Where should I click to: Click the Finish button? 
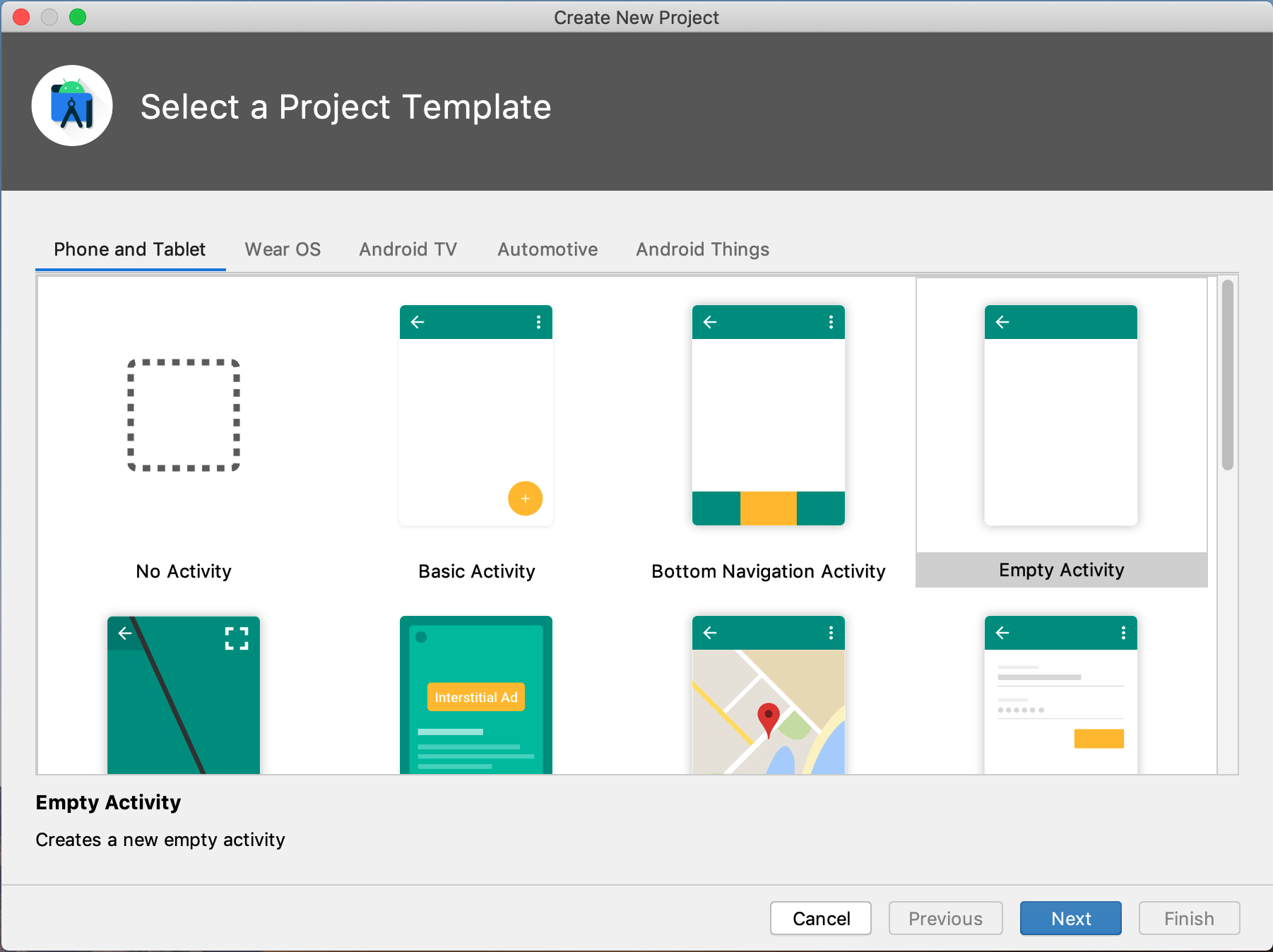1189,918
